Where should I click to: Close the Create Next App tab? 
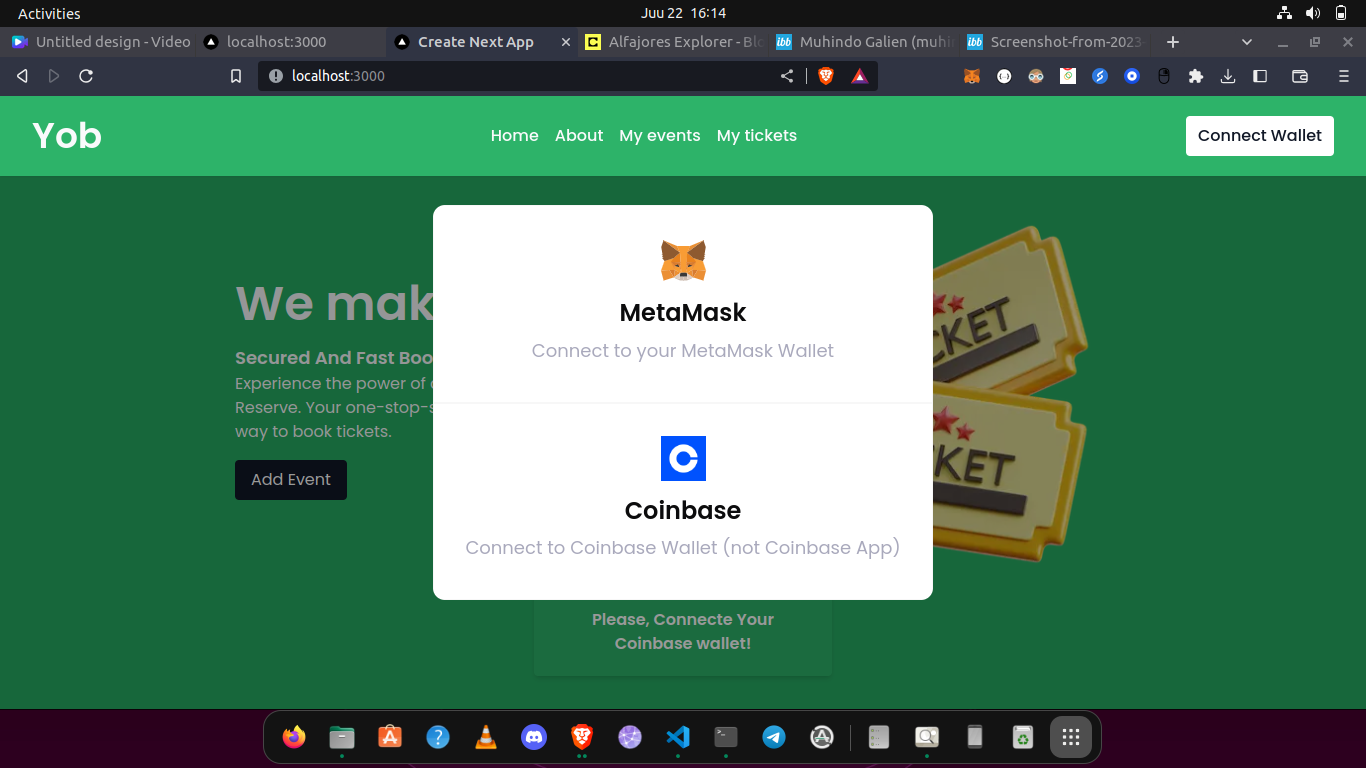tap(566, 42)
